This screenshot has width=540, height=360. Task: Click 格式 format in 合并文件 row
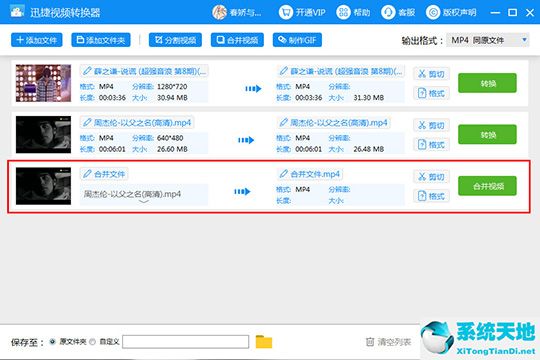coord(431,196)
